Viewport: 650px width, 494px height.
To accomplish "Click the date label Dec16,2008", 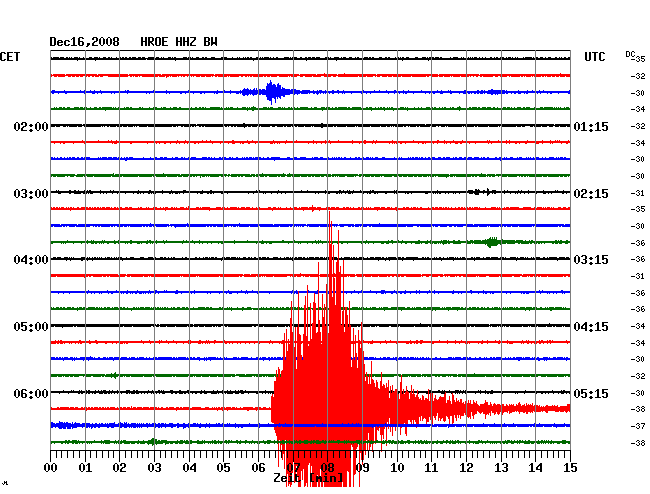I will click(x=84, y=42).
